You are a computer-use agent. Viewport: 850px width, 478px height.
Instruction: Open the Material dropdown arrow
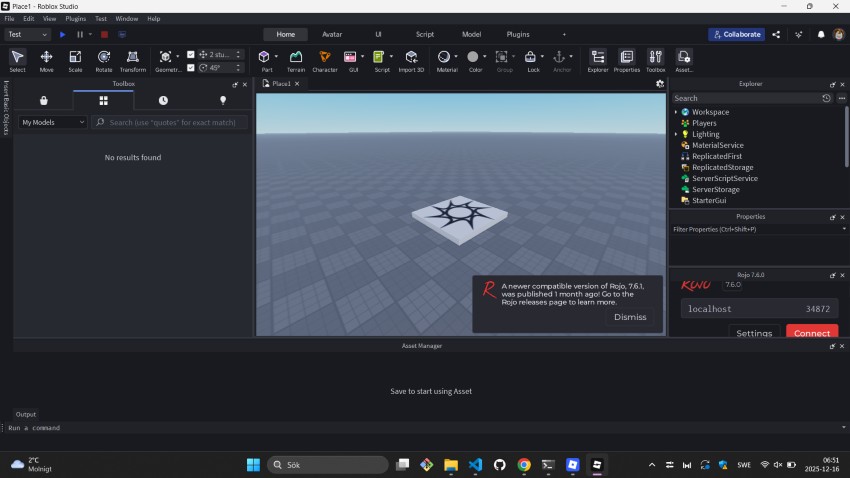(456, 56)
